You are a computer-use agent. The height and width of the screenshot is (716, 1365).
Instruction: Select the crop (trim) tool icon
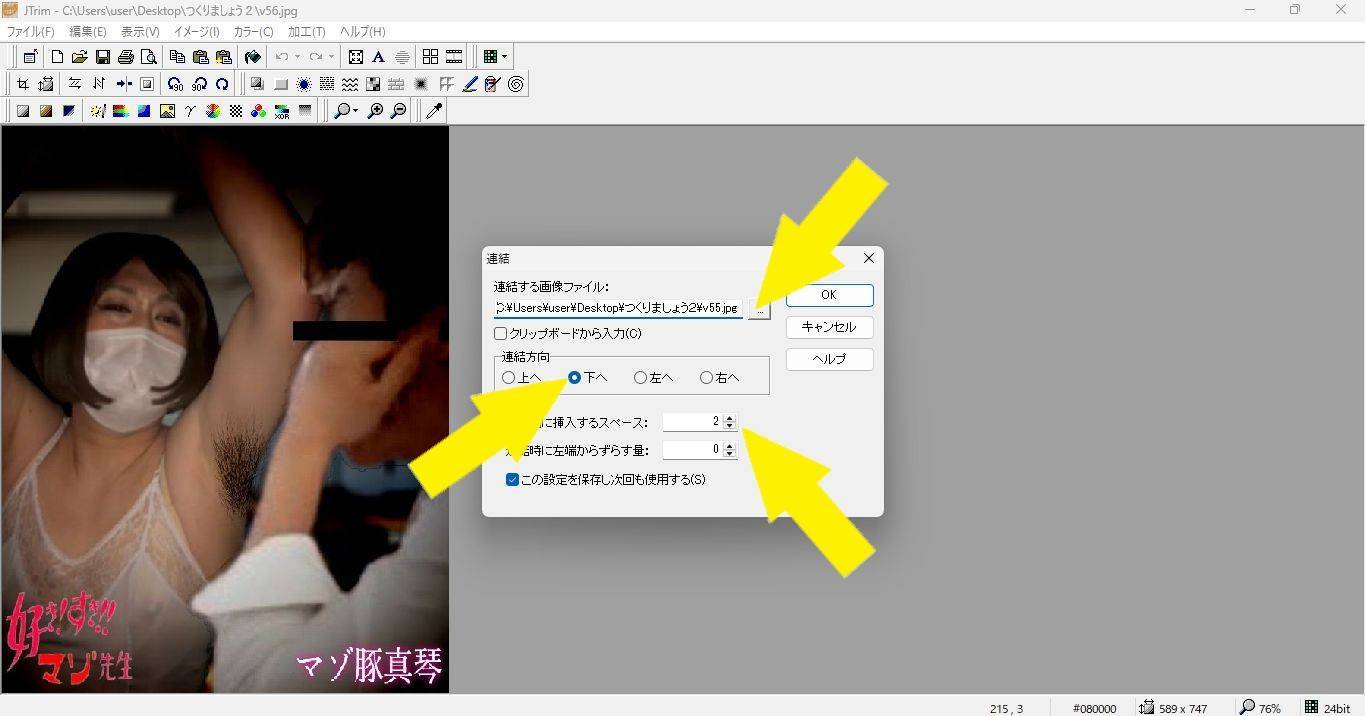point(22,84)
